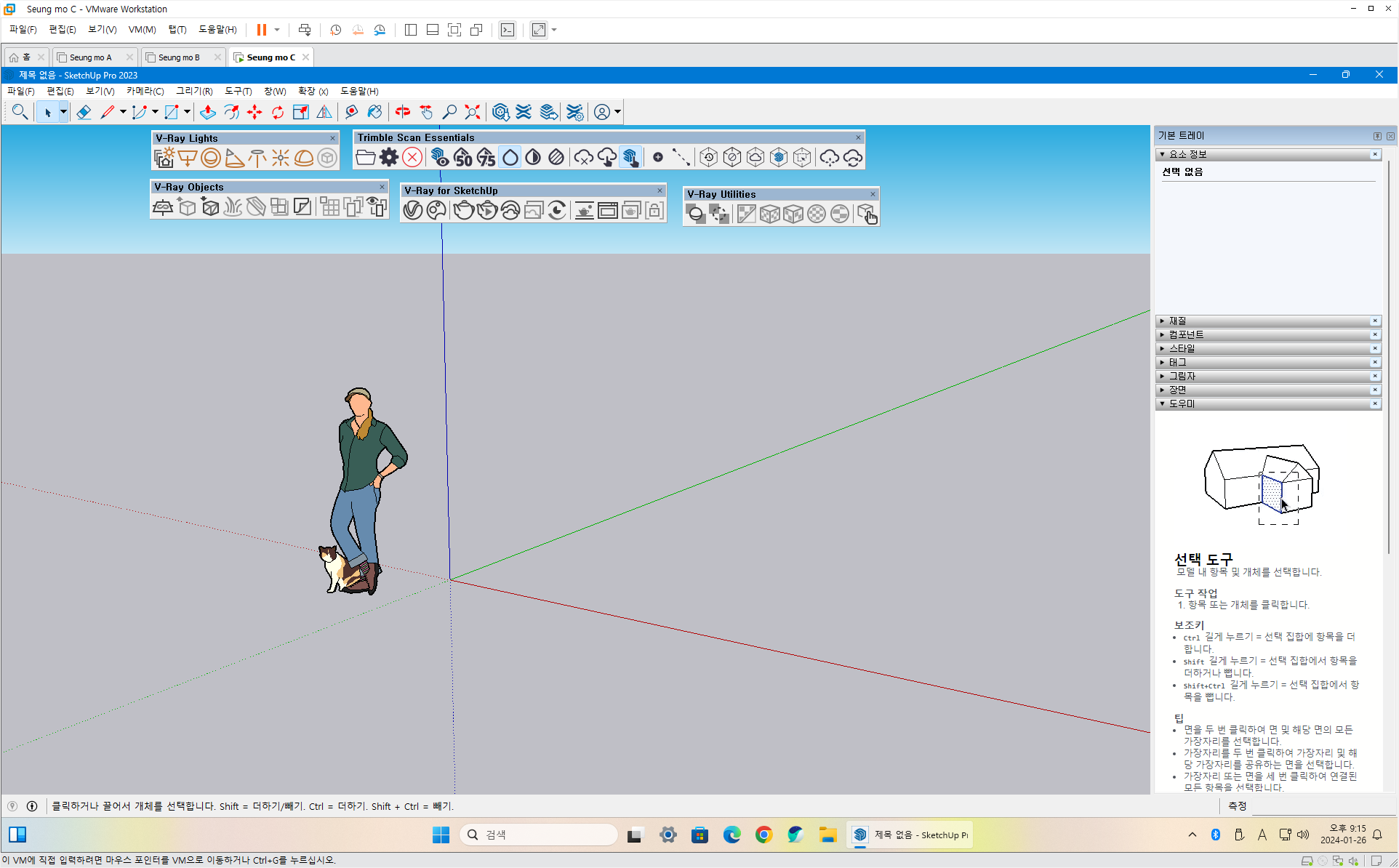Toggle 50 percent point cloud opacity

click(x=463, y=158)
